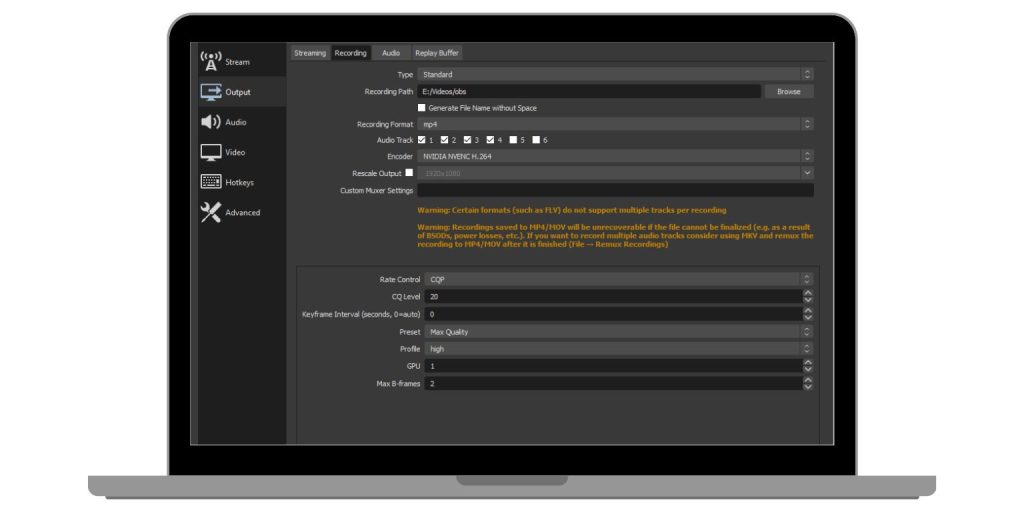Click the Browse button
1024x512 pixels.
click(x=788, y=91)
